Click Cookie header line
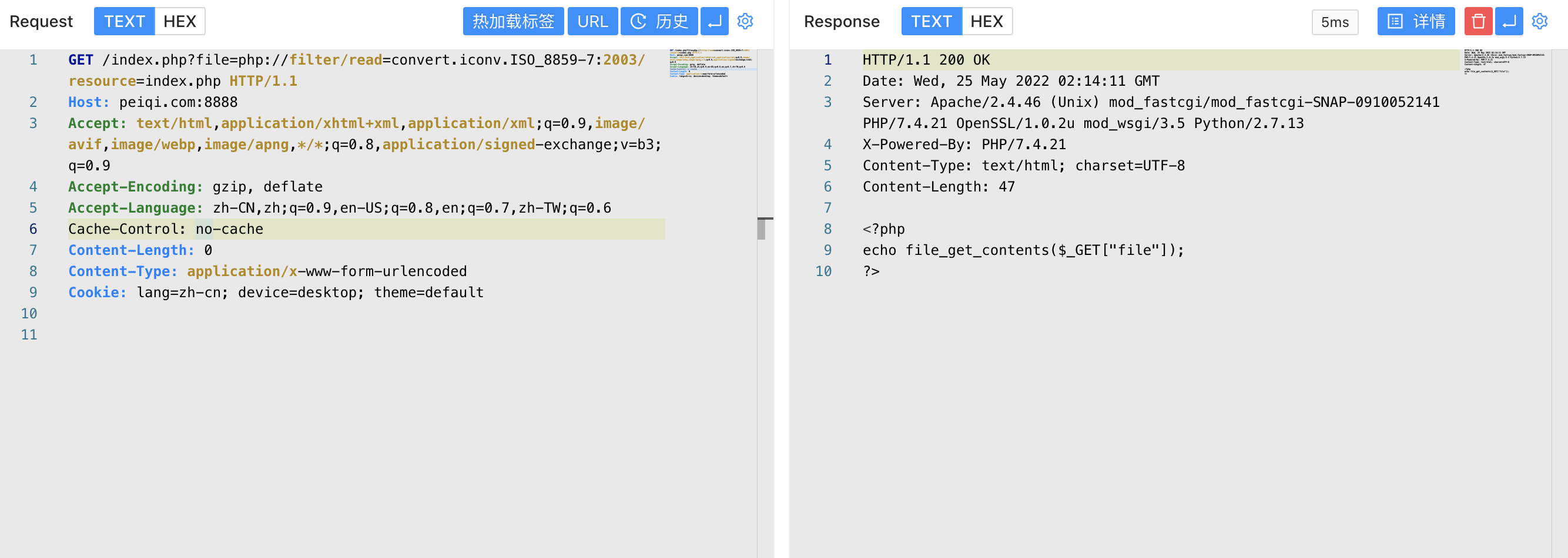The image size is (1568, 558). [276, 292]
